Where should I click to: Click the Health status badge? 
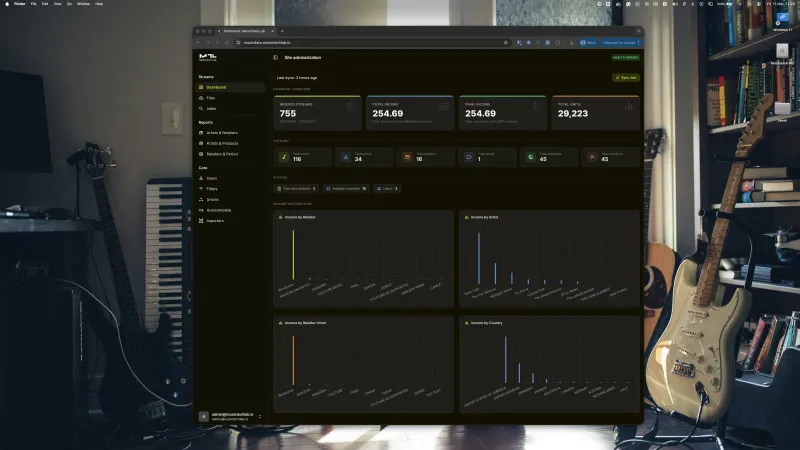tap(626, 58)
